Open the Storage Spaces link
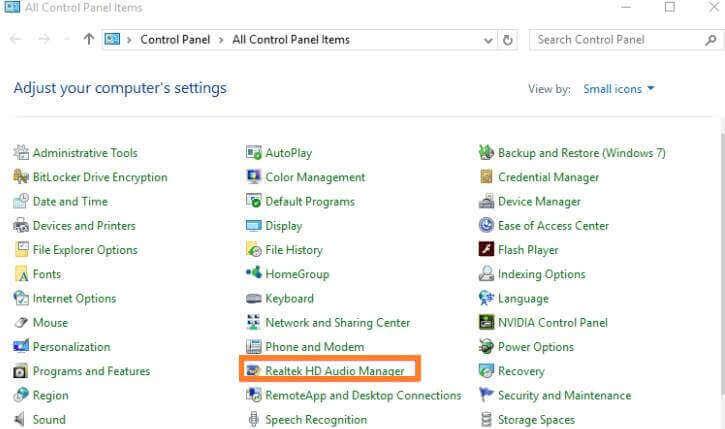 tap(536, 420)
